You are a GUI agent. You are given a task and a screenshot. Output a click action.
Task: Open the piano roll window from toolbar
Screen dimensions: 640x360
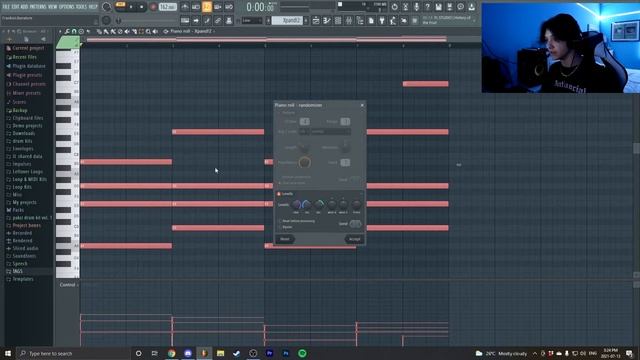[327, 20]
